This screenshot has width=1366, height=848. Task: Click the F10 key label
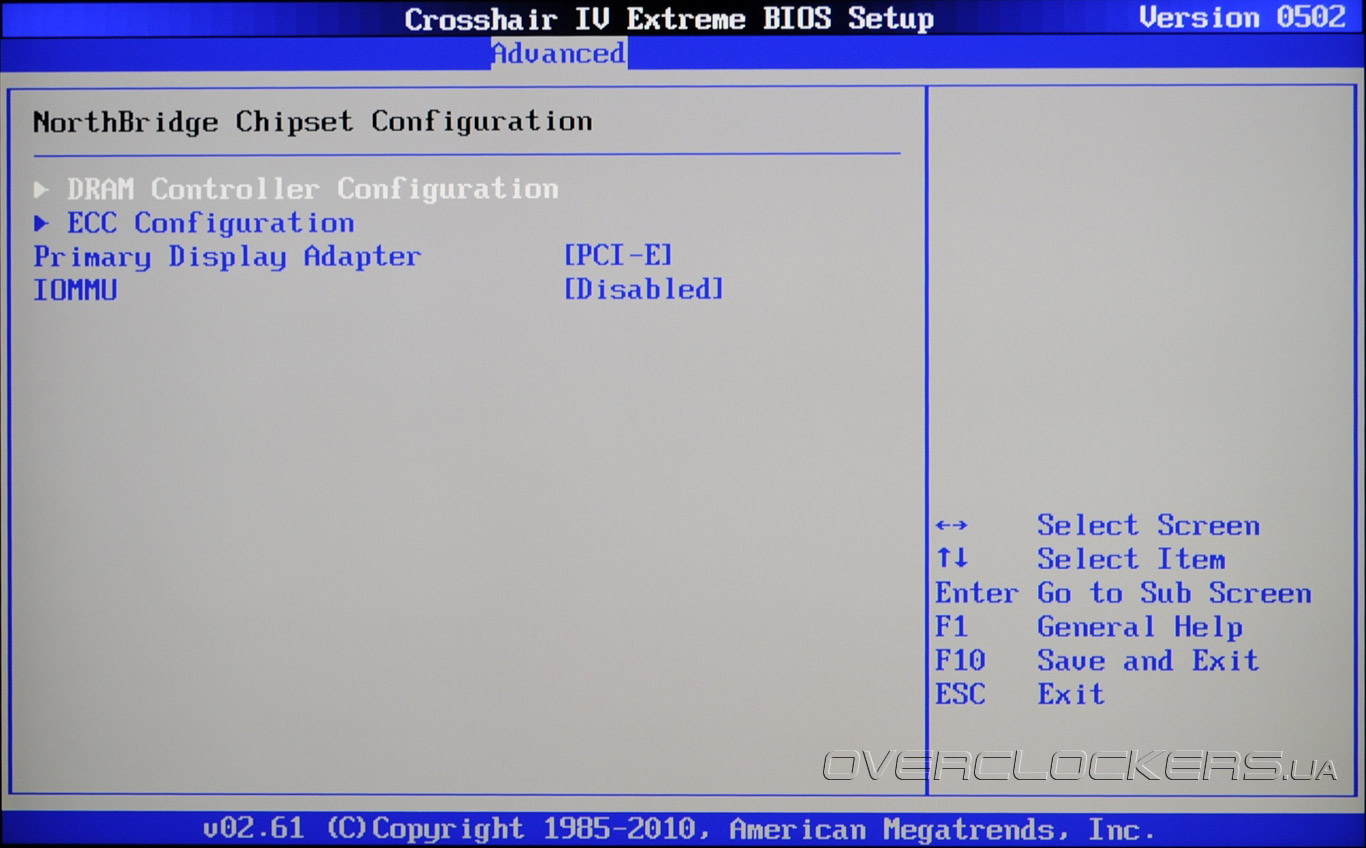coord(960,661)
